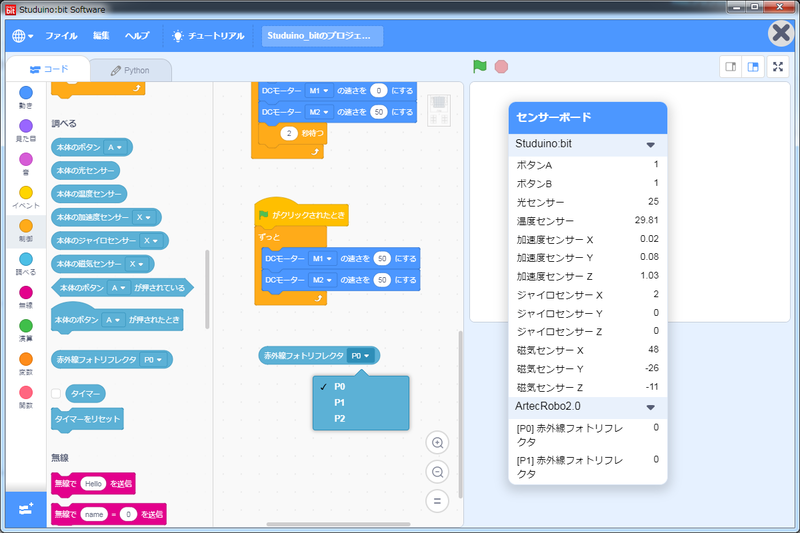Click the block palette vertical scrollbar

coord(207,289)
